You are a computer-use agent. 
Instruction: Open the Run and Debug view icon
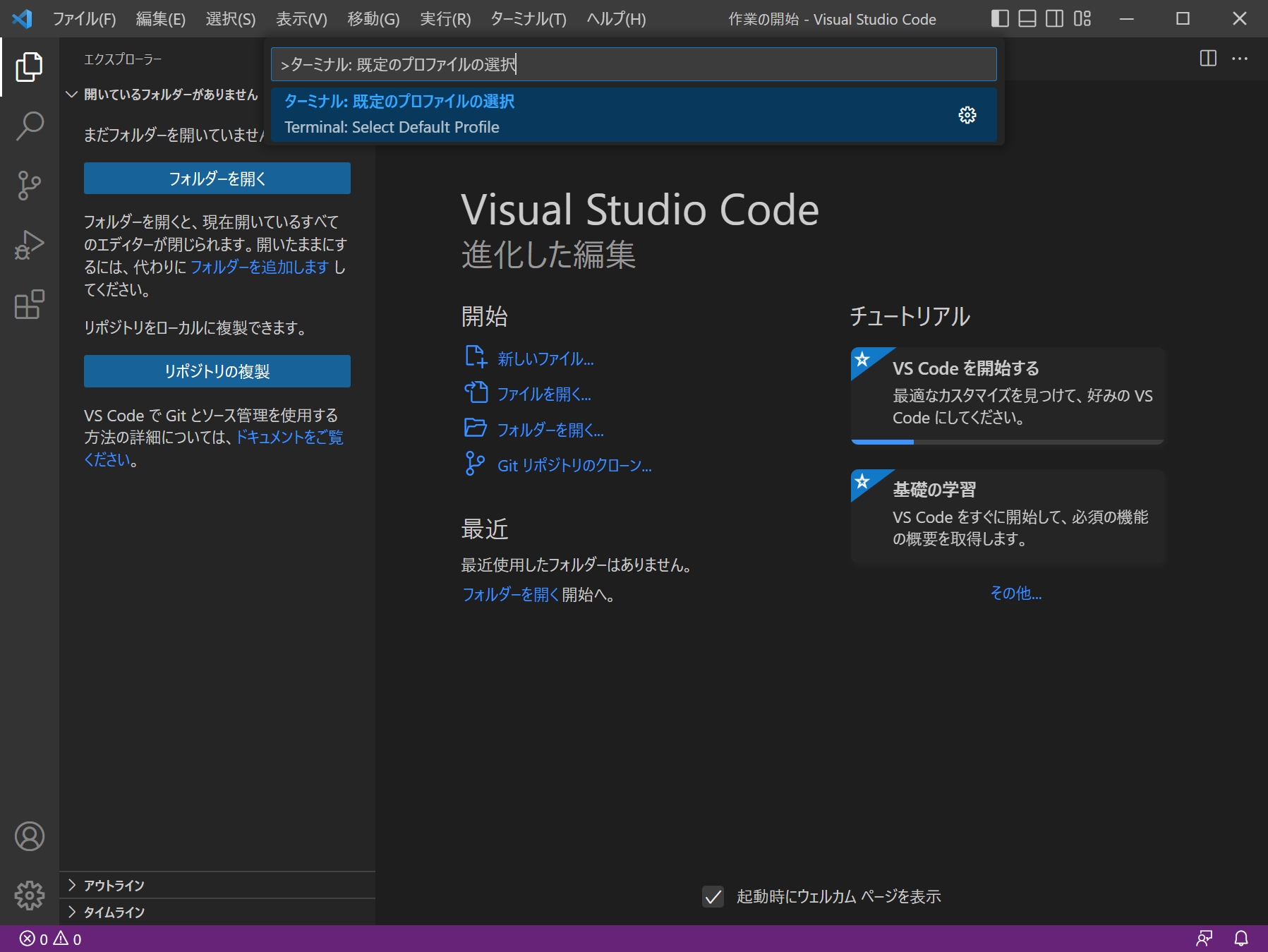(29, 245)
